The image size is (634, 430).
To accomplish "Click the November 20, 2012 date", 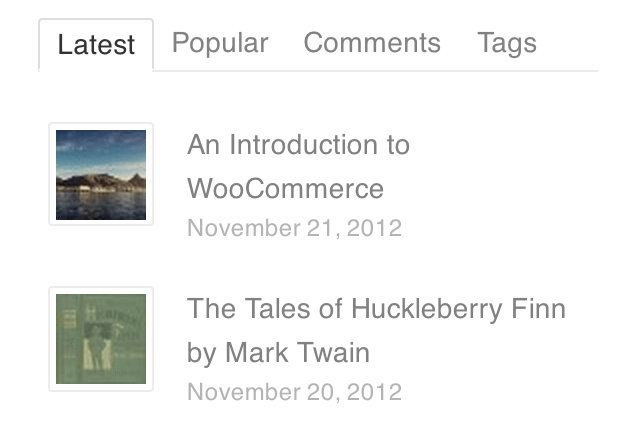I will [x=294, y=392].
